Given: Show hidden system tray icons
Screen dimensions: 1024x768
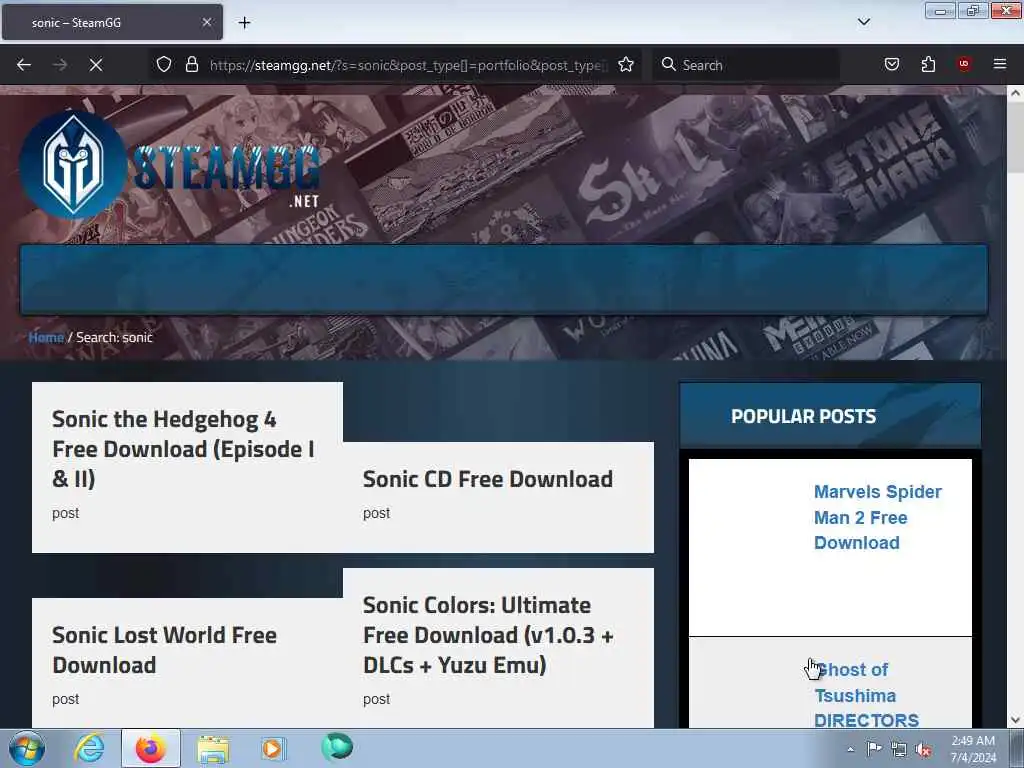Looking at the screenshot, I should pos(850,749).
